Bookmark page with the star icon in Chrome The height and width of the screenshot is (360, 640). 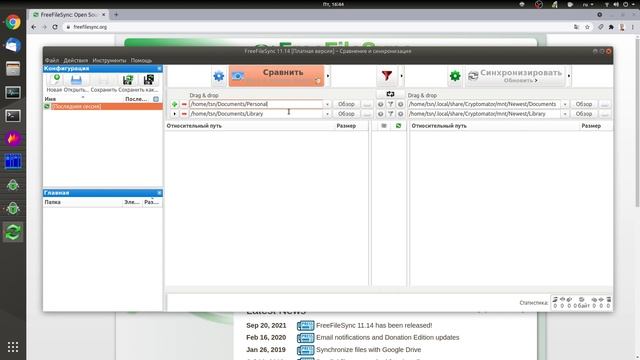[587, 27]
